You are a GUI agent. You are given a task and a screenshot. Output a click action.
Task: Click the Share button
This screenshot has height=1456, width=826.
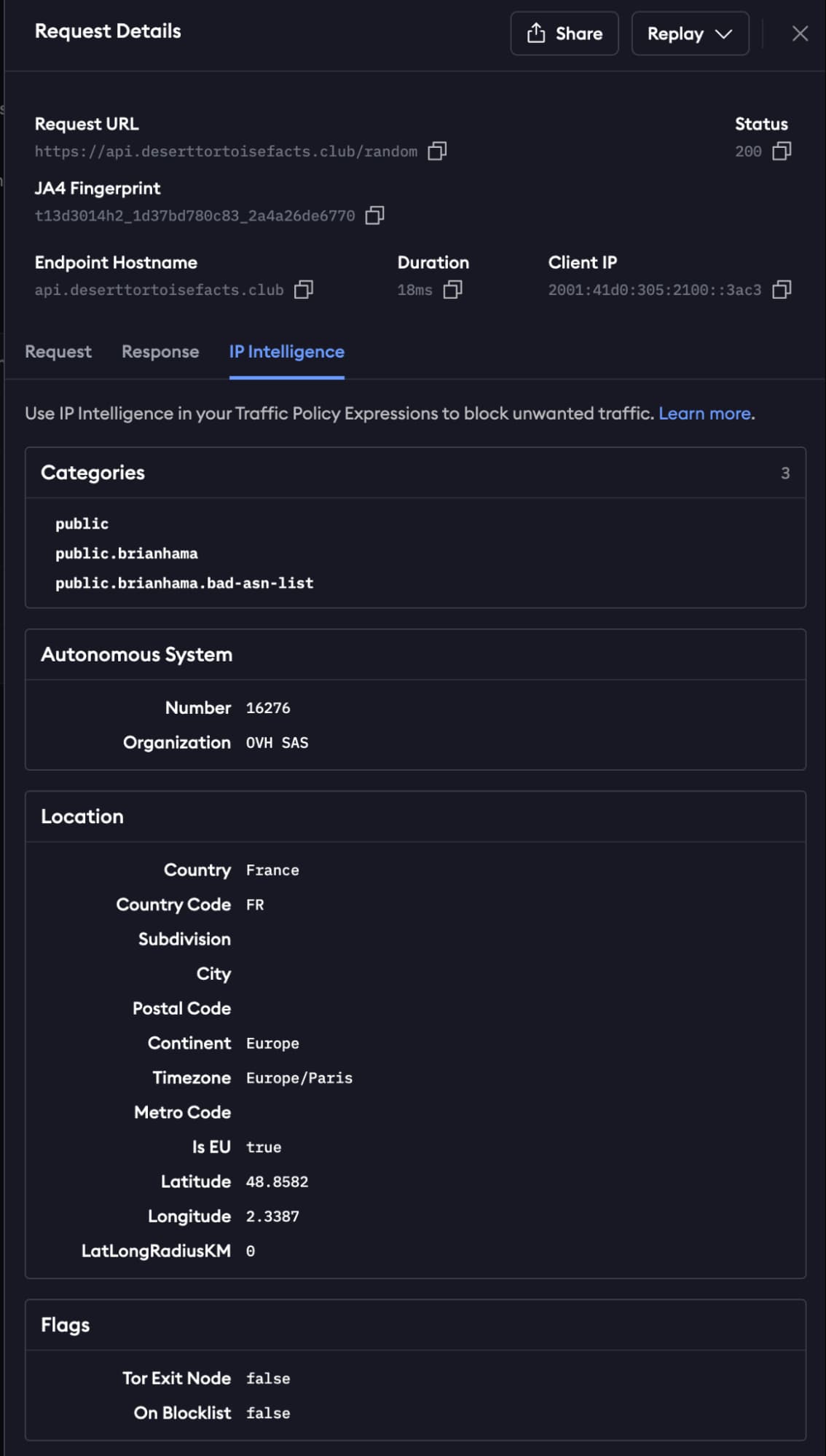(564, 34)
